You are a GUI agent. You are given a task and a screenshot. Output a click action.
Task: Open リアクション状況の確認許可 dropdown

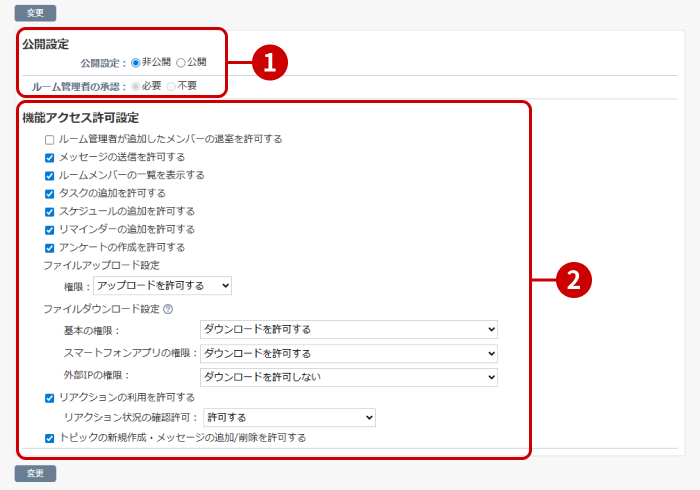[289, 417]
